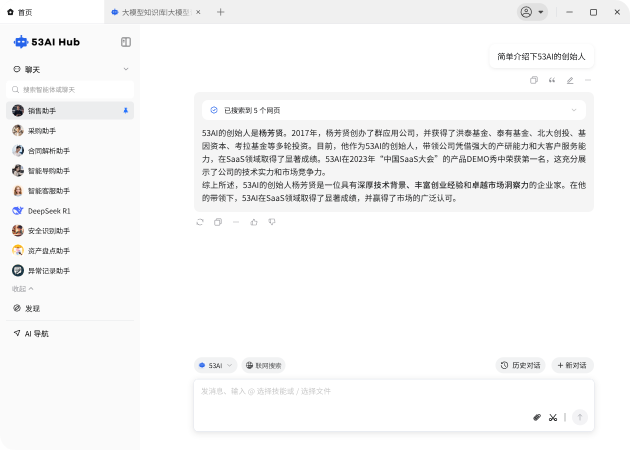The image size is (630, 450).
Task: Open 智能客服助手 chat
Action: [x=70, y=191]
